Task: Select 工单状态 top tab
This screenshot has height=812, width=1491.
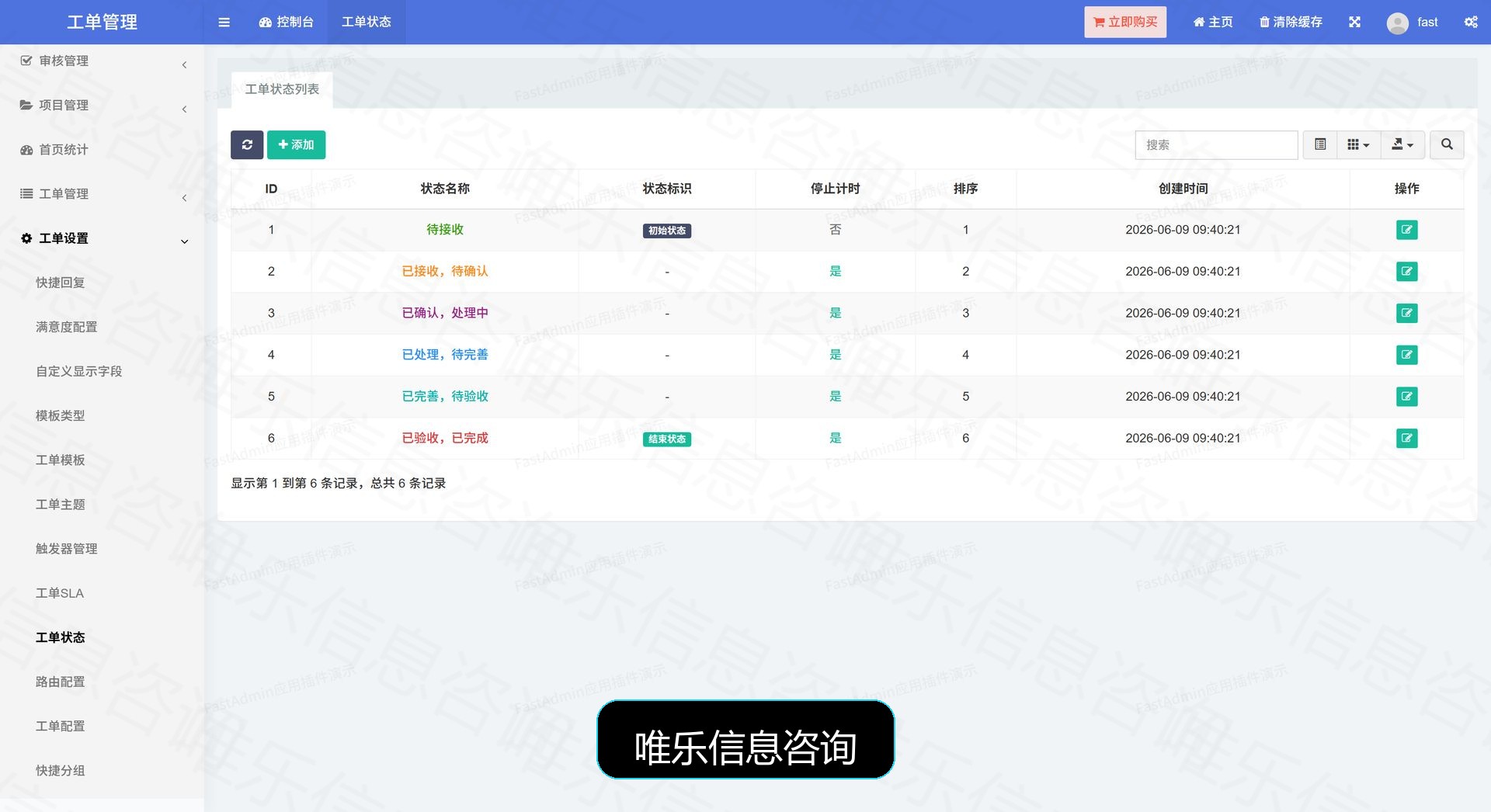Action: pyautogui.click(x=367, y=22)
